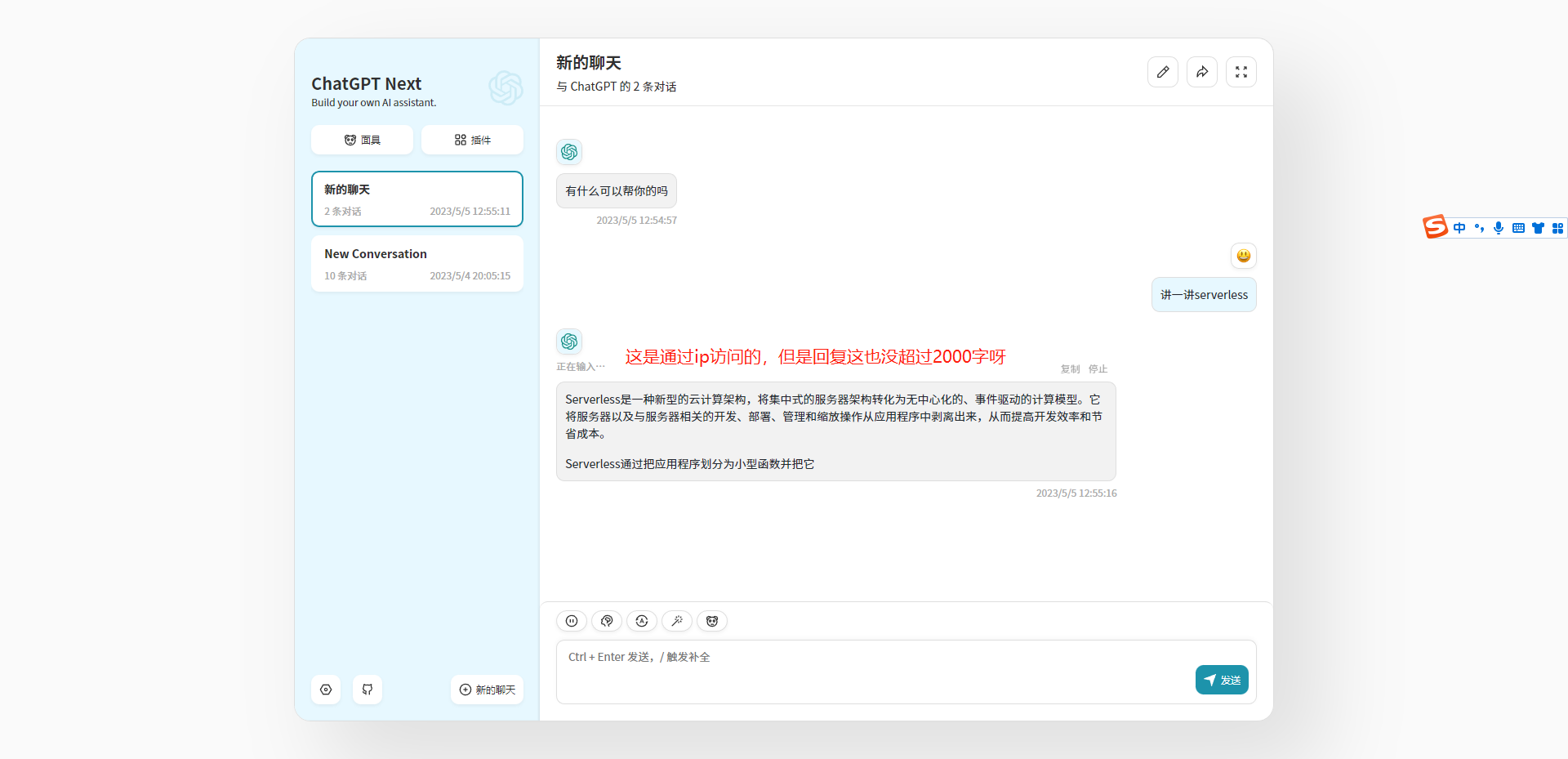Open Sogou voice input microphone
Screen dimensions: 1568x759
pos(1499,228)
